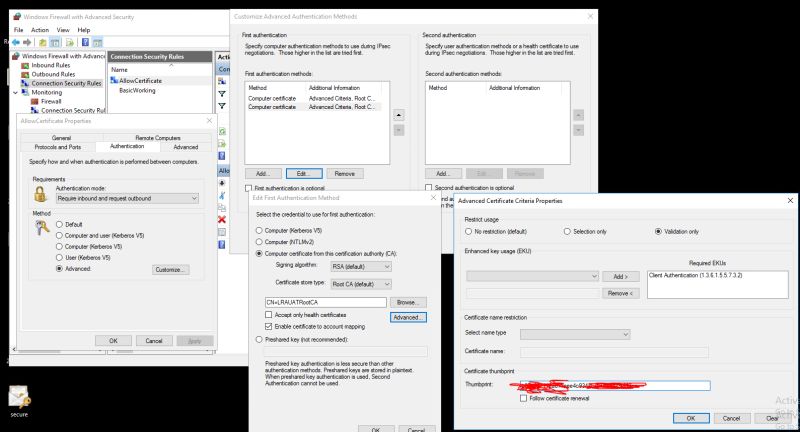This screenshot has width=800, height=432.
Task: Select User (Kerberos V5) radio button
Action: click(59, 258)
